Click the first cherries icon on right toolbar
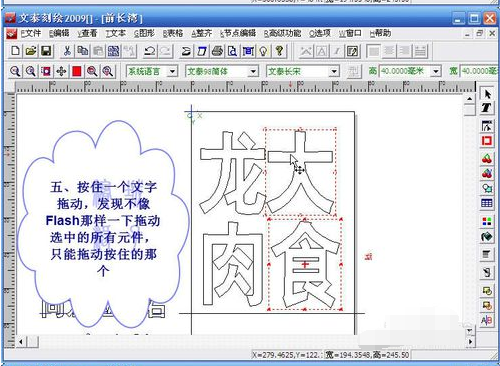 point(486,158)
